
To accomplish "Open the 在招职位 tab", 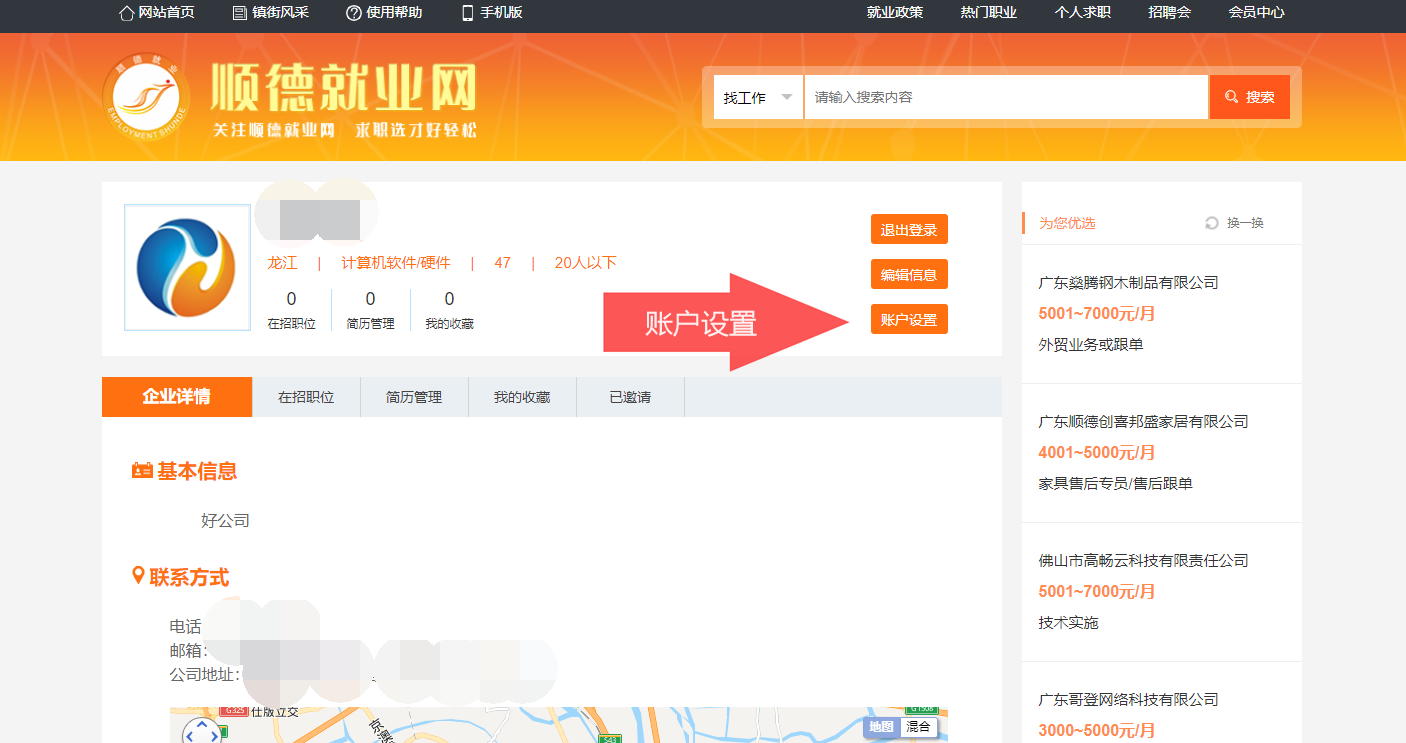I will pos(306,397).
